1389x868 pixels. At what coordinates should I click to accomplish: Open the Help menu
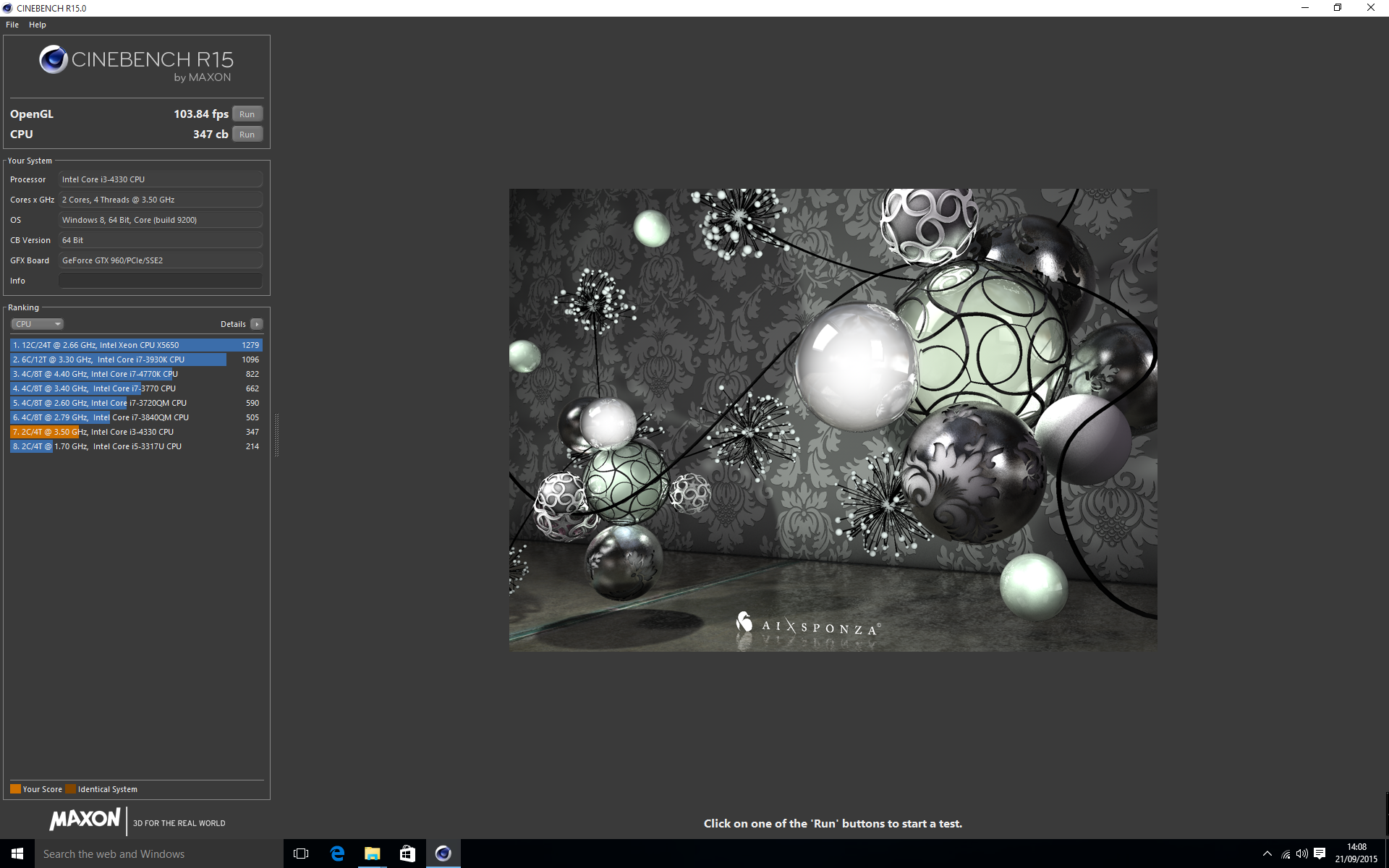[38, 25]
